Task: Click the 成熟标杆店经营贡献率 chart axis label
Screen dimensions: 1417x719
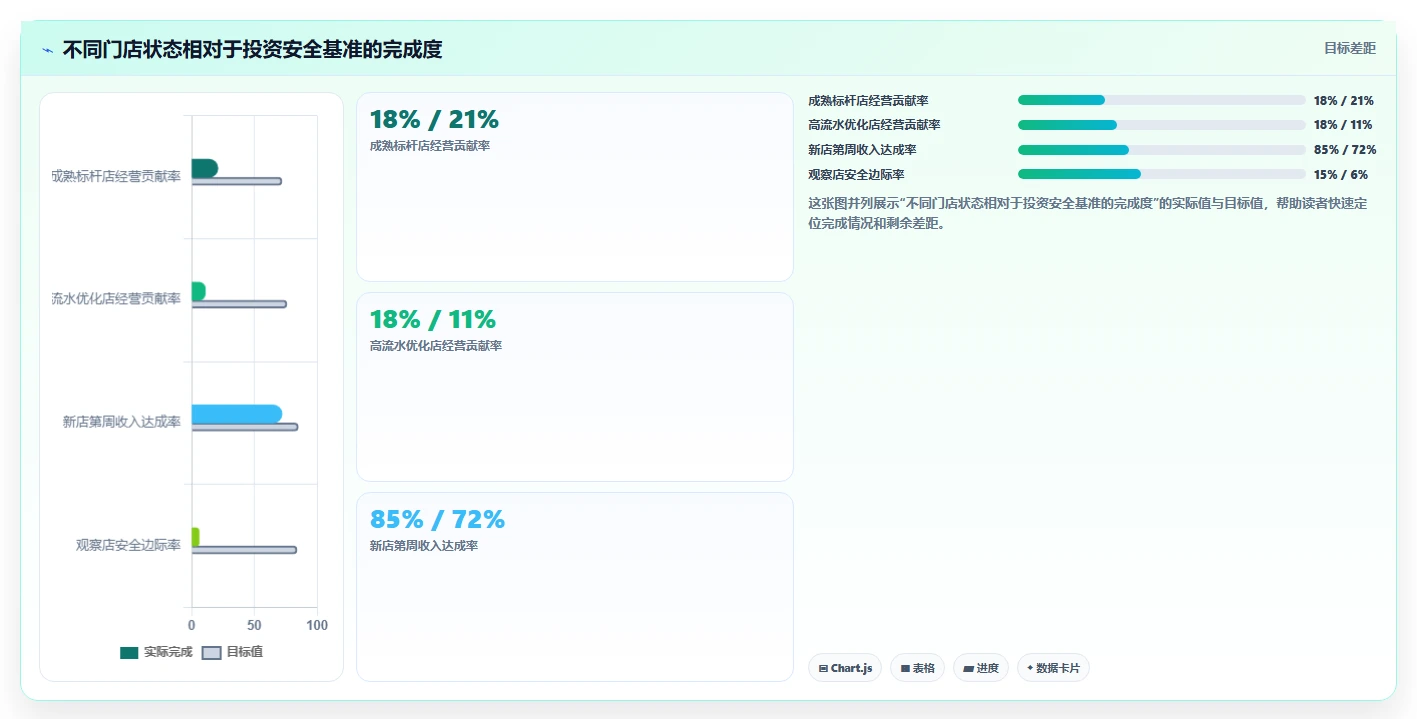Action: pyautogui.click(x=116, y=176)
